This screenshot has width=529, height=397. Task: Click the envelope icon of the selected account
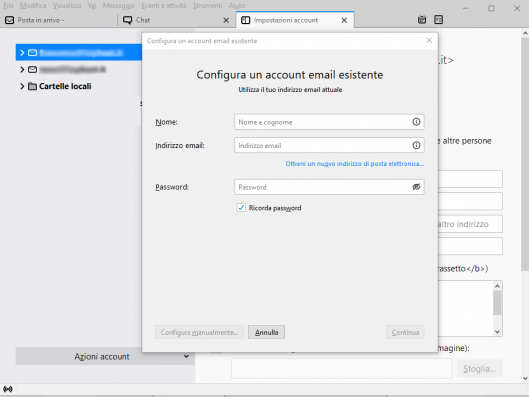[32, 53]
